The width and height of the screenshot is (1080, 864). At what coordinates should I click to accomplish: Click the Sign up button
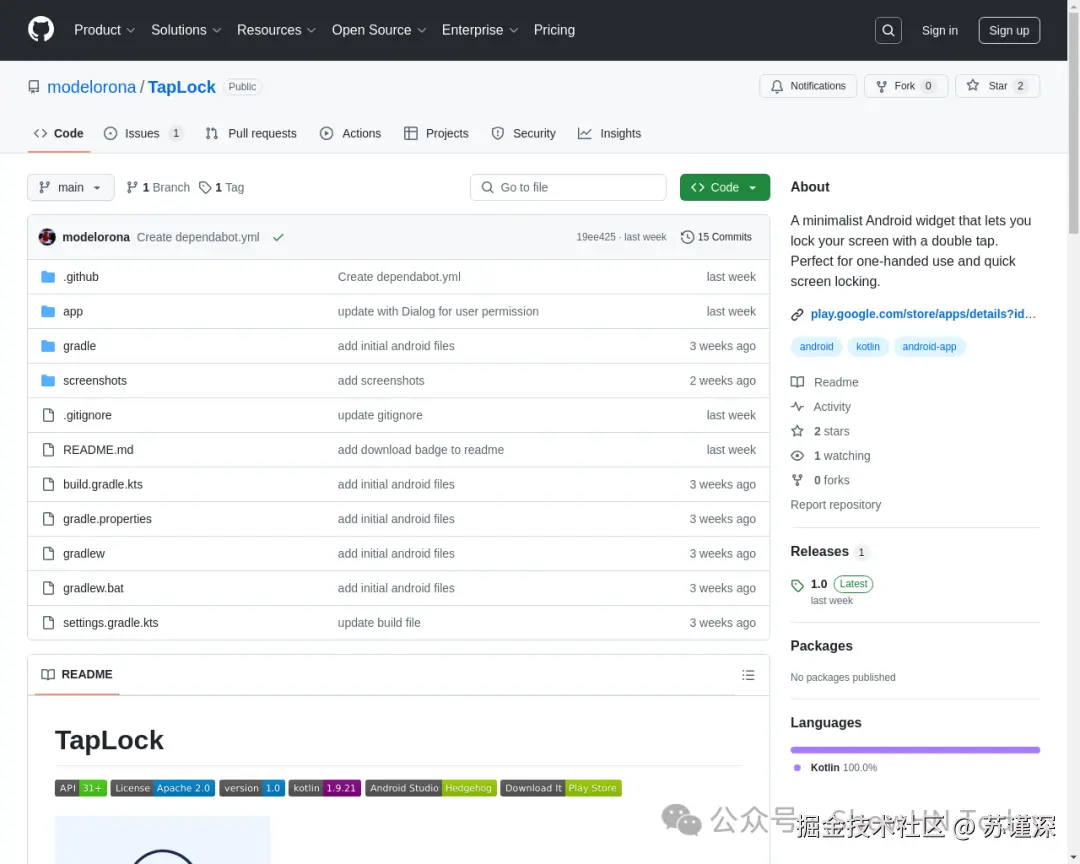(x=1008, y=30)
